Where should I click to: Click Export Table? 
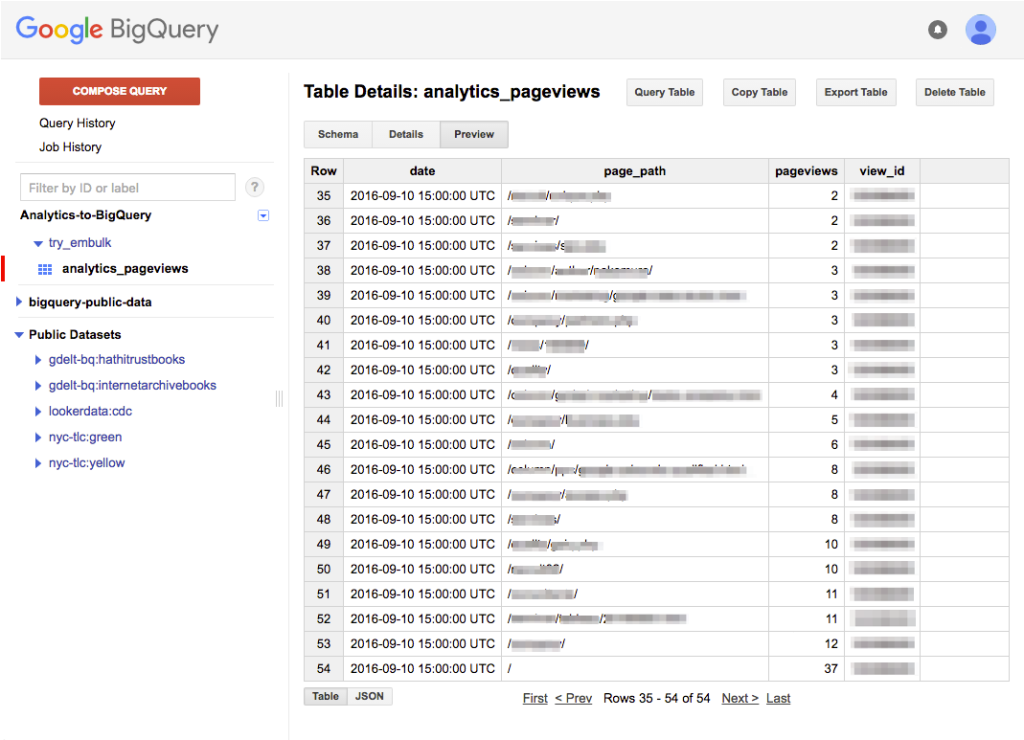pyautogui.click(x=855, y=91)
